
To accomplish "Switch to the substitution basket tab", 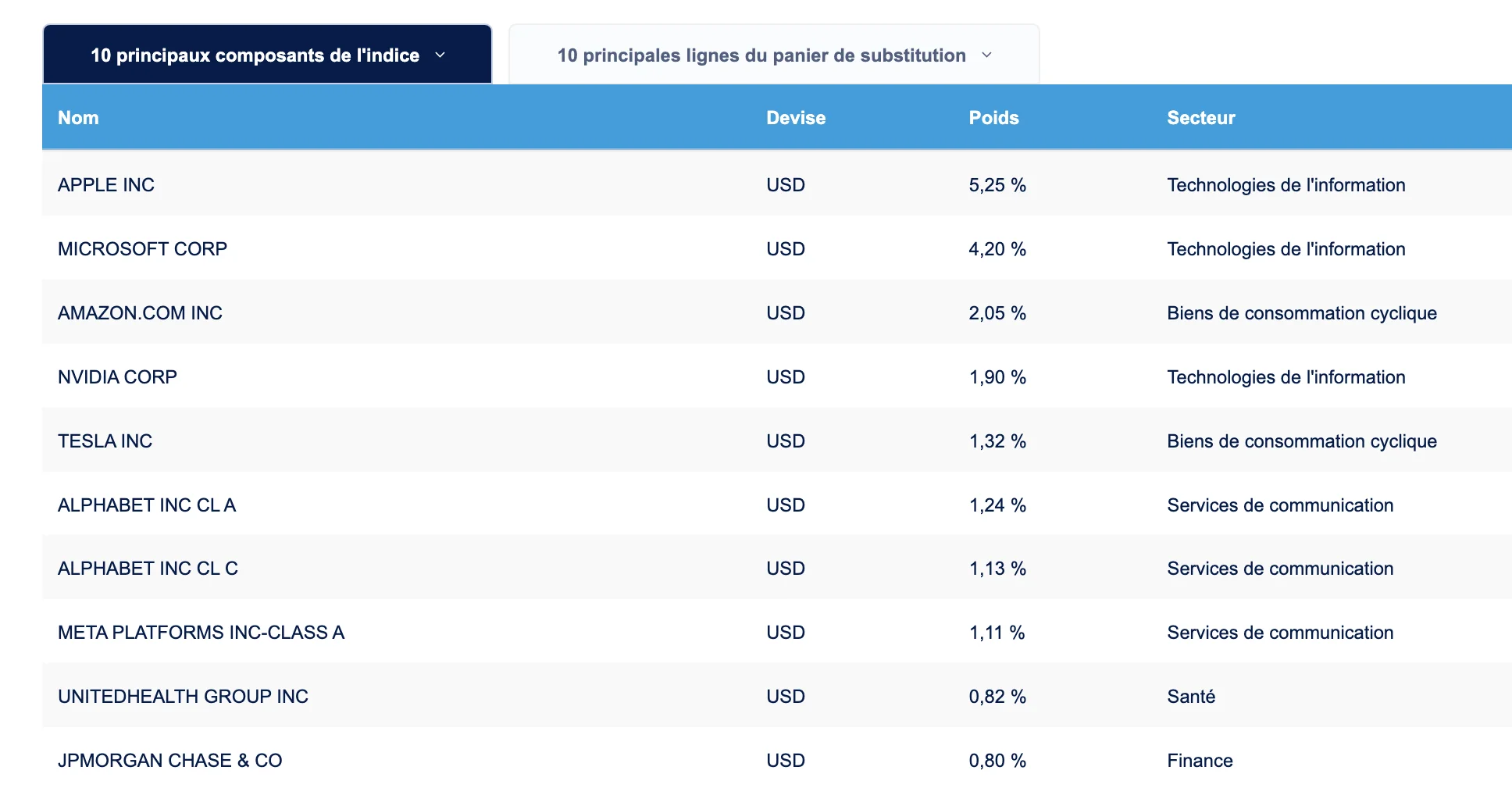I will coord(761,55).
